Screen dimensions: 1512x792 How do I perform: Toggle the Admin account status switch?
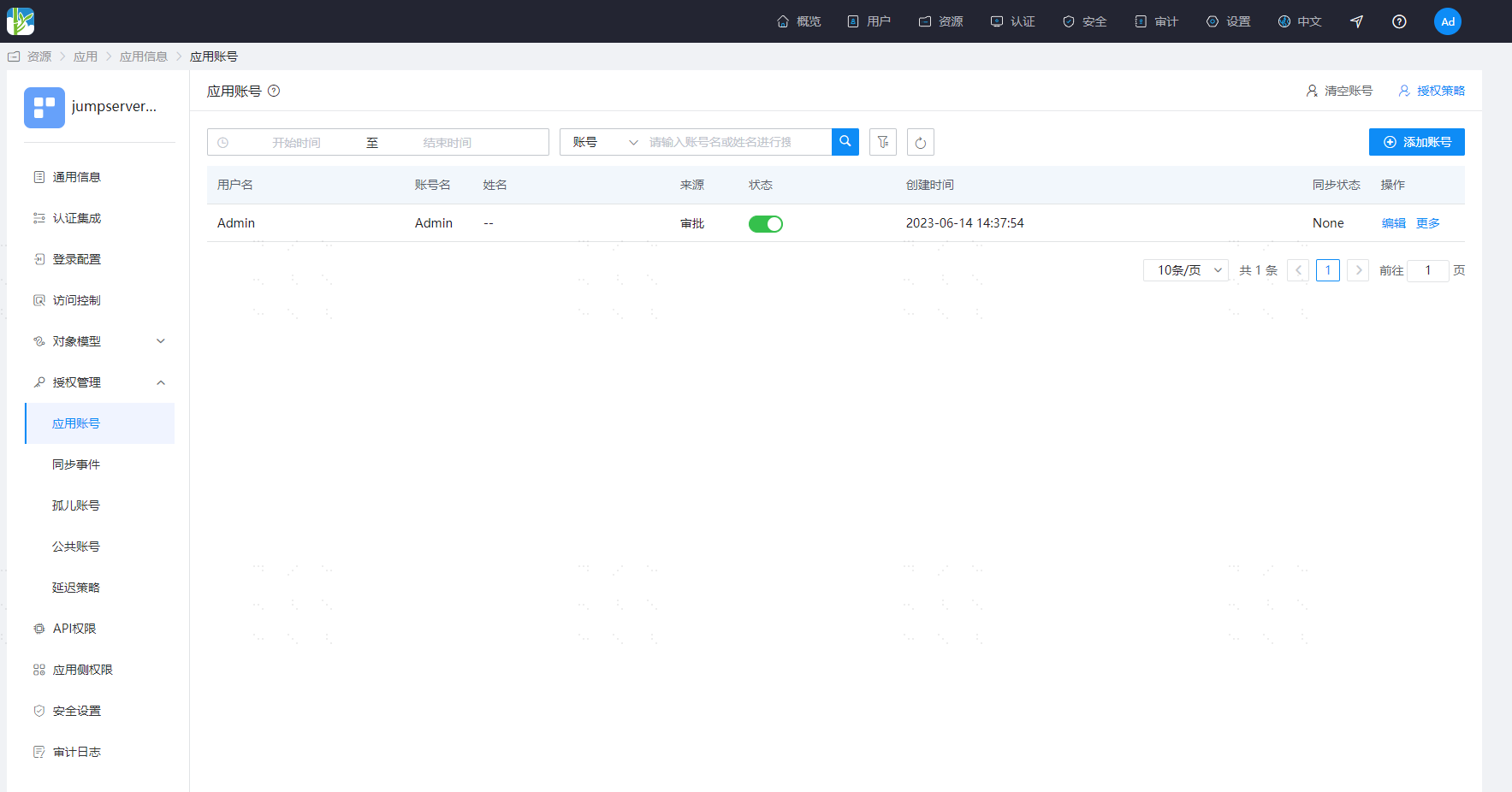click(766, 224)
